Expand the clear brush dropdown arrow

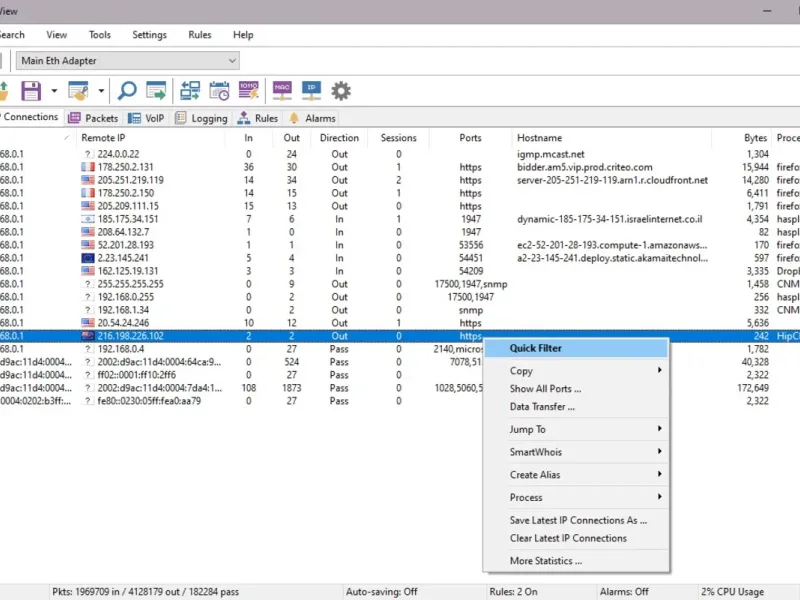(101, 91)
